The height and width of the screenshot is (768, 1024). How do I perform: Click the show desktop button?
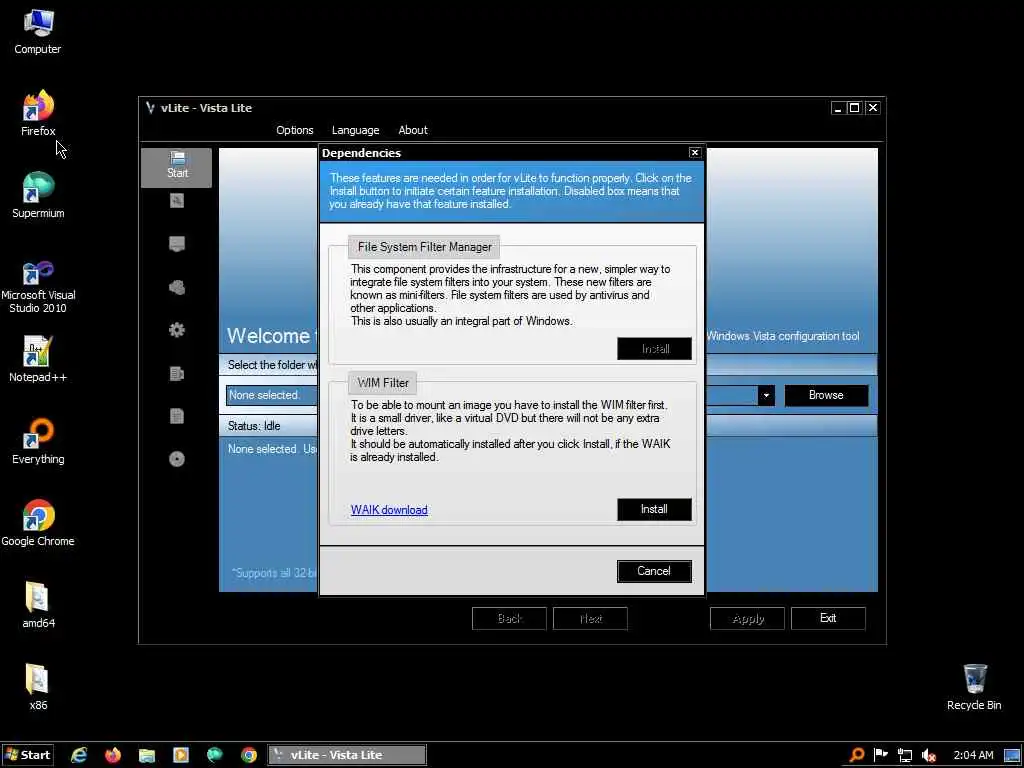click(x=1013, y=756)
